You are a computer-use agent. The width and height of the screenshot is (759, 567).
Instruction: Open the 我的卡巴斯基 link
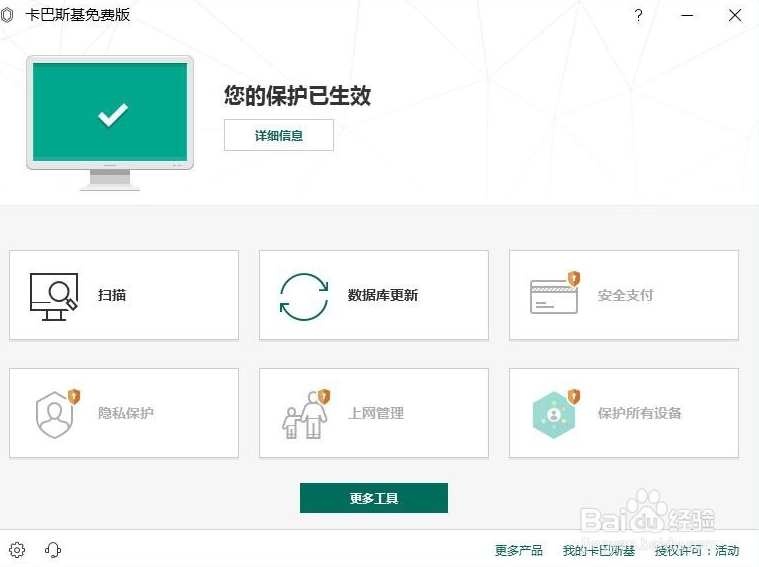click(599, 550)
